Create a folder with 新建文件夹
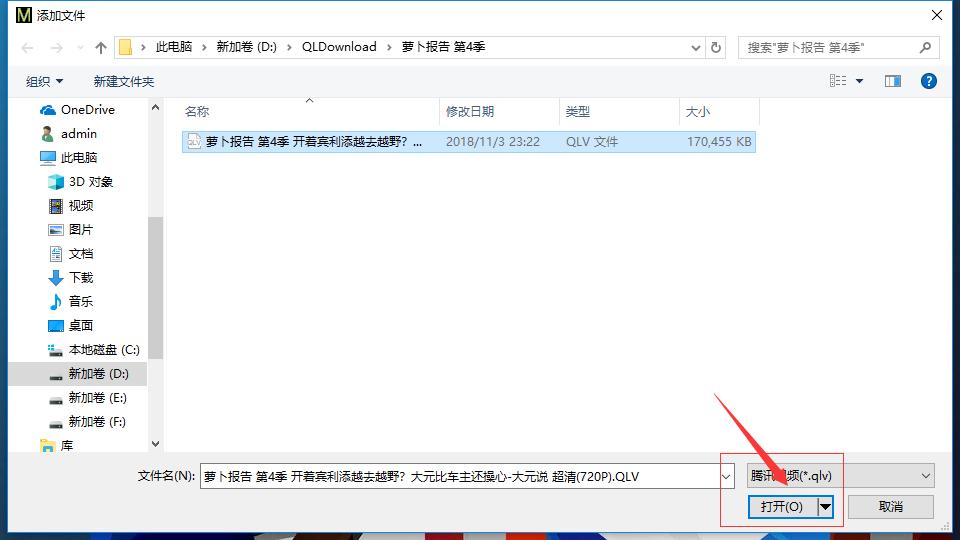Screen dimensions: 960x540 [124, 81]
